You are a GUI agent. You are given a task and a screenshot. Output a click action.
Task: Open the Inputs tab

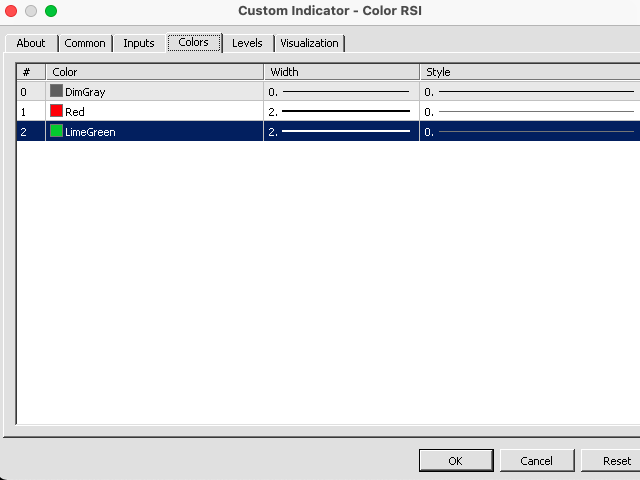(139, 43)
